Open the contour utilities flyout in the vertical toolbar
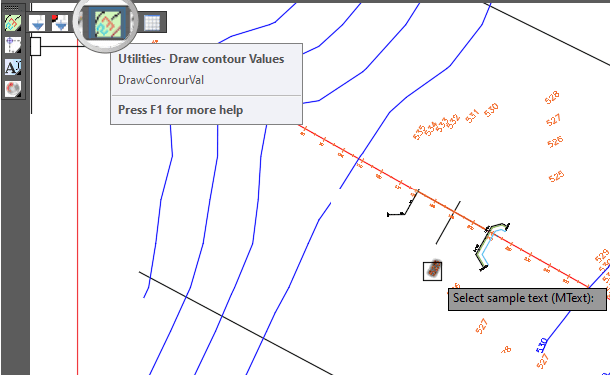The image size is (610, 375). pos(13,23)
